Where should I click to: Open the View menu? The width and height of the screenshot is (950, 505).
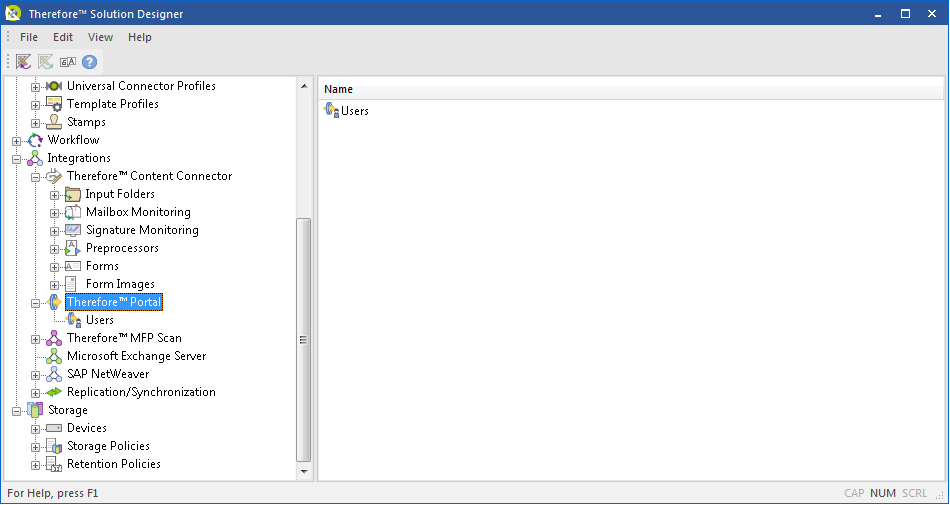101,37
